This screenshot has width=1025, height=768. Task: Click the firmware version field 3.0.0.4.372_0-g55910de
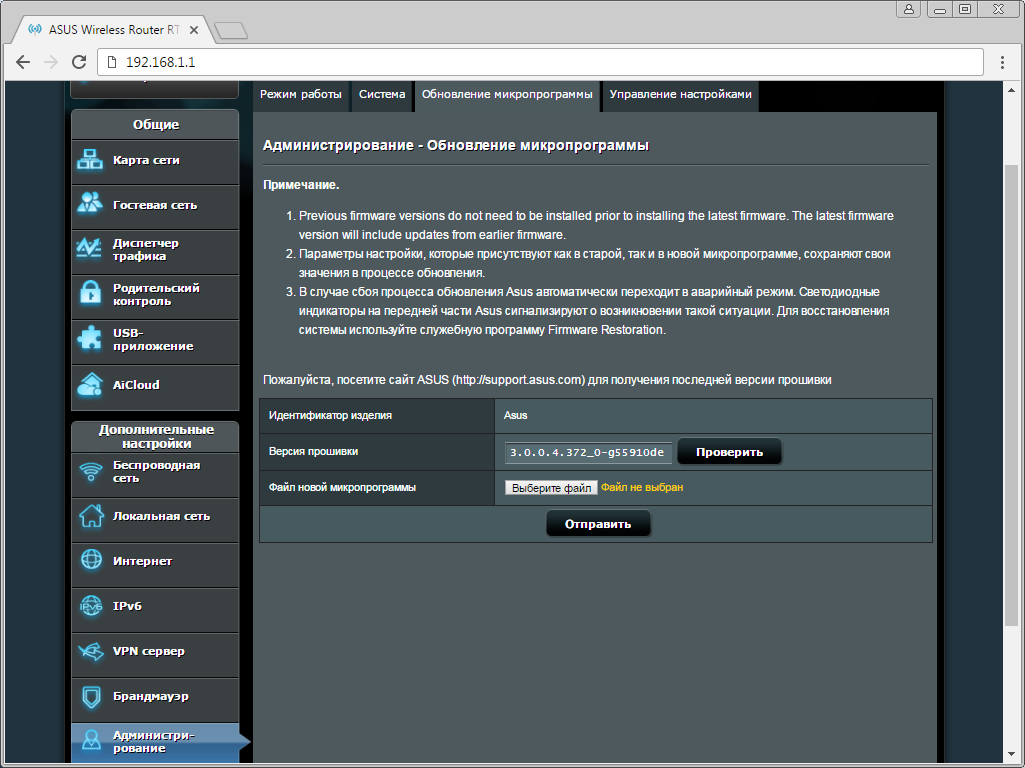pyautogui.click(x=588, y=452)
